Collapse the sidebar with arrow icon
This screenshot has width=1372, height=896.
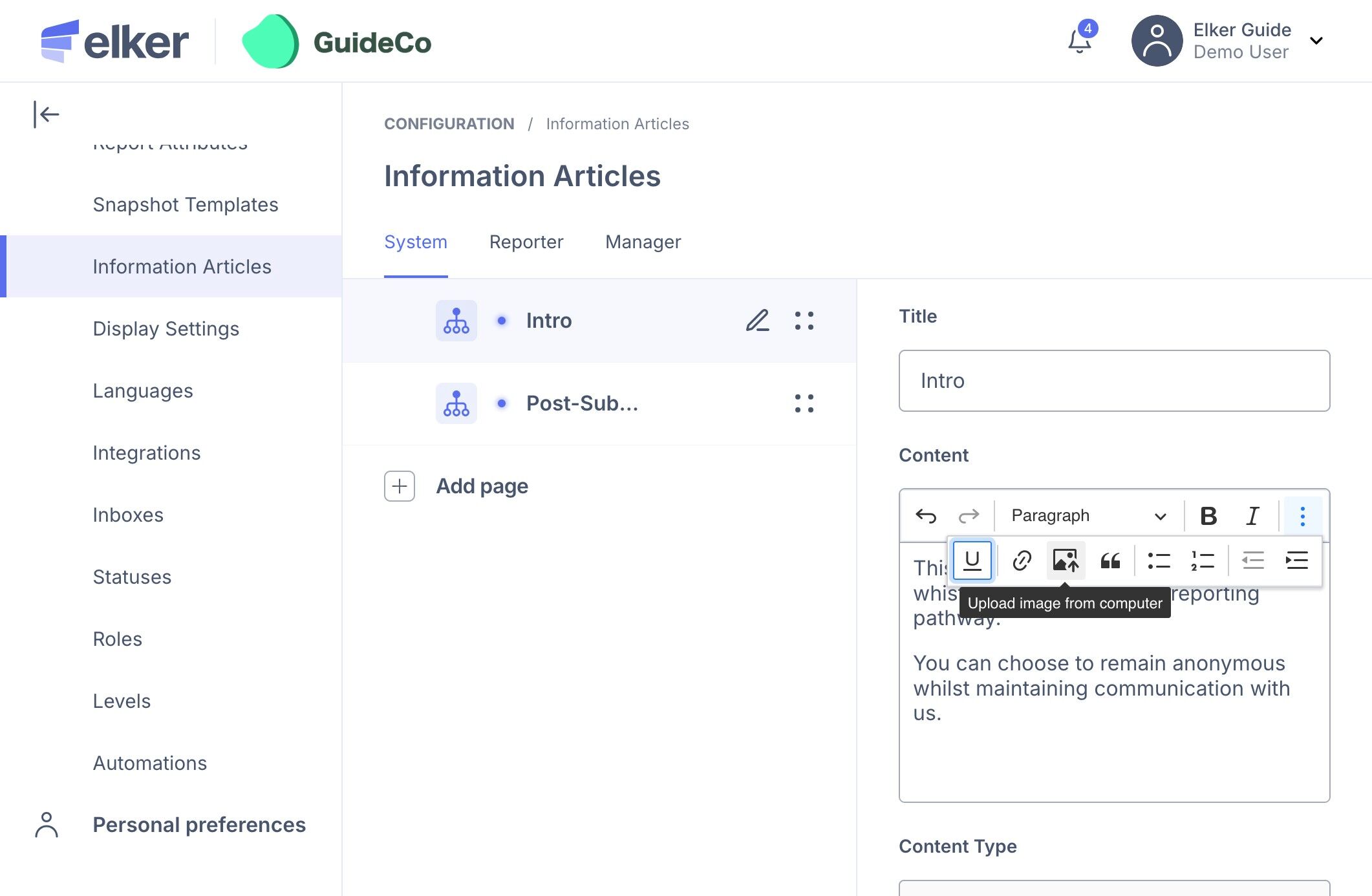[47, 114]
